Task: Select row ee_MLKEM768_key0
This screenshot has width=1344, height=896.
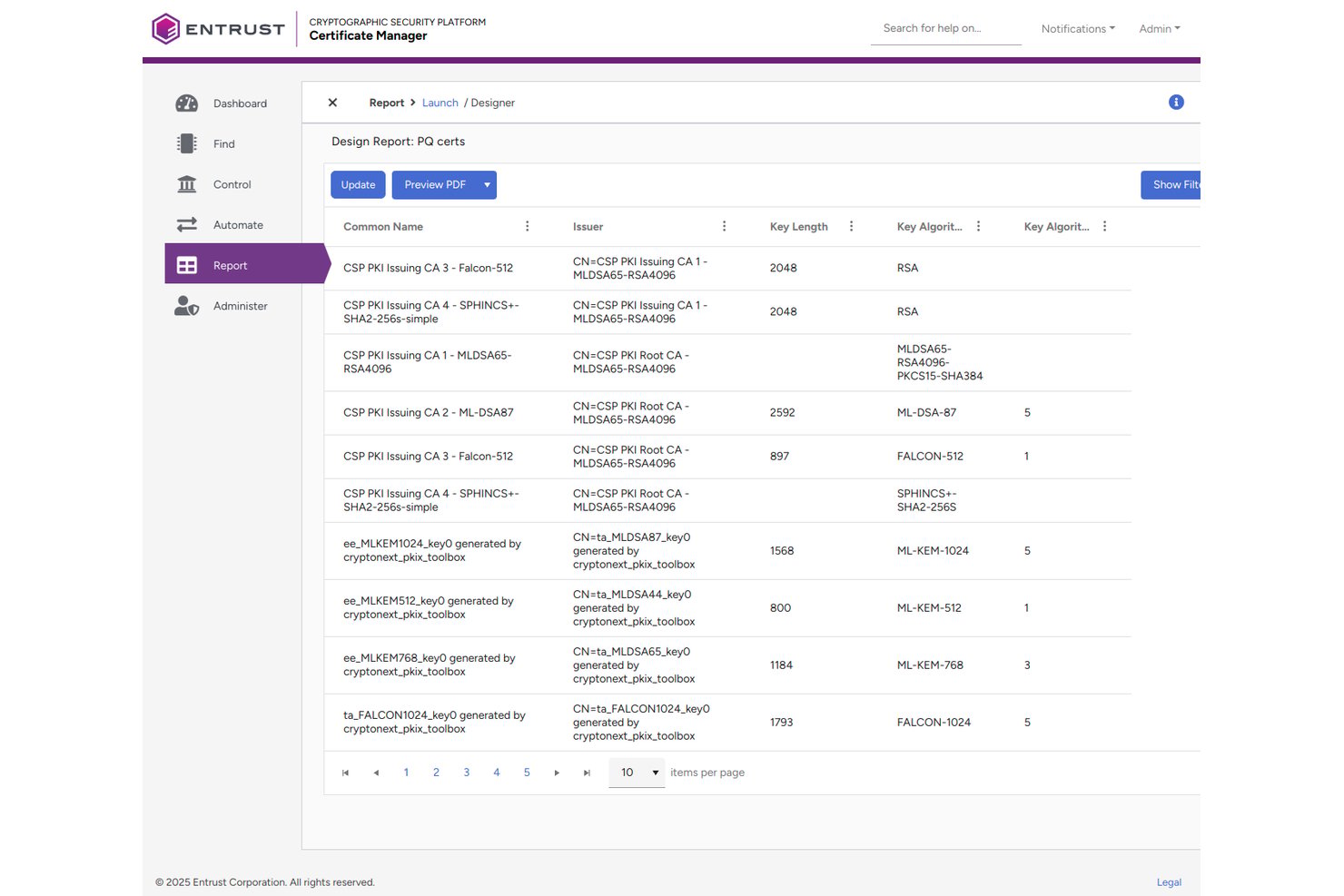Action: click(727, 665)
